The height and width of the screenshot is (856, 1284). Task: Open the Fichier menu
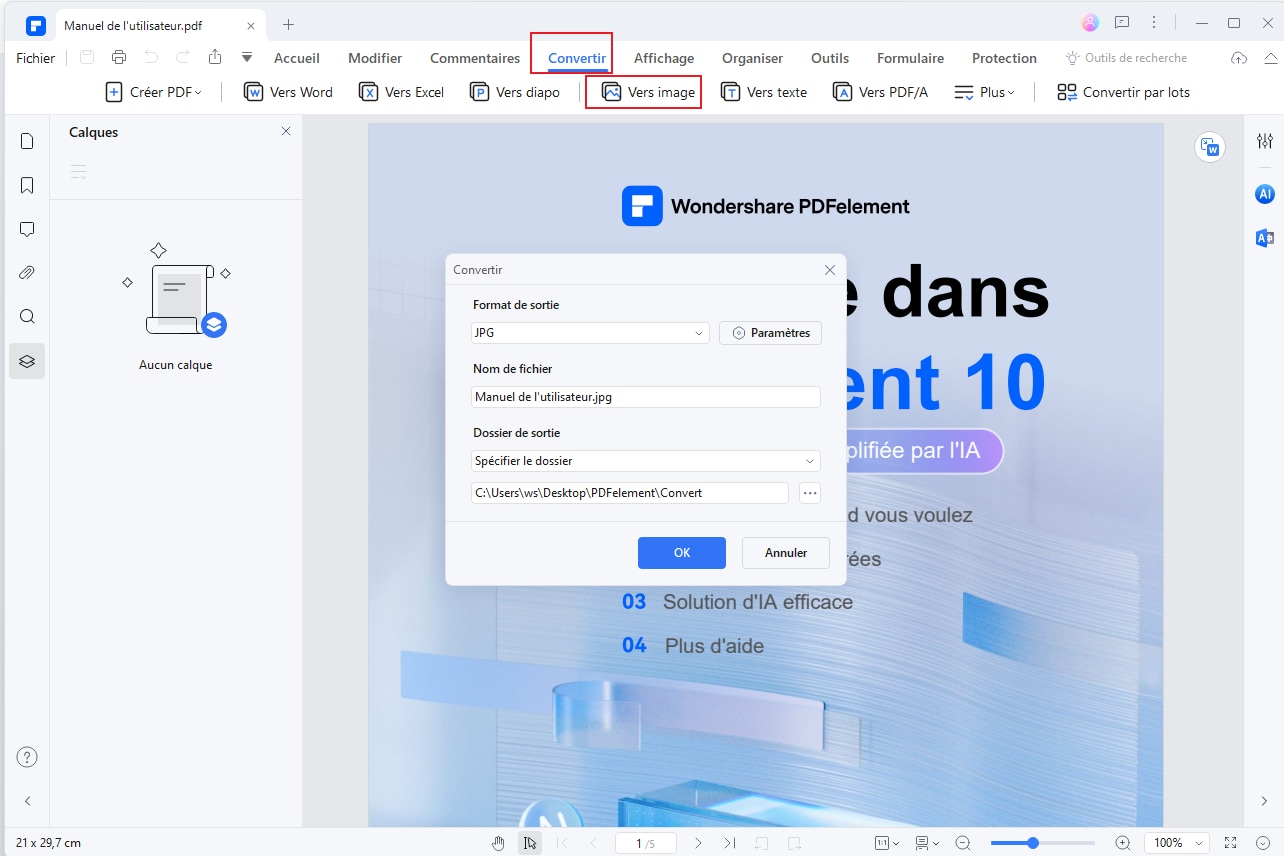(36, 58)
